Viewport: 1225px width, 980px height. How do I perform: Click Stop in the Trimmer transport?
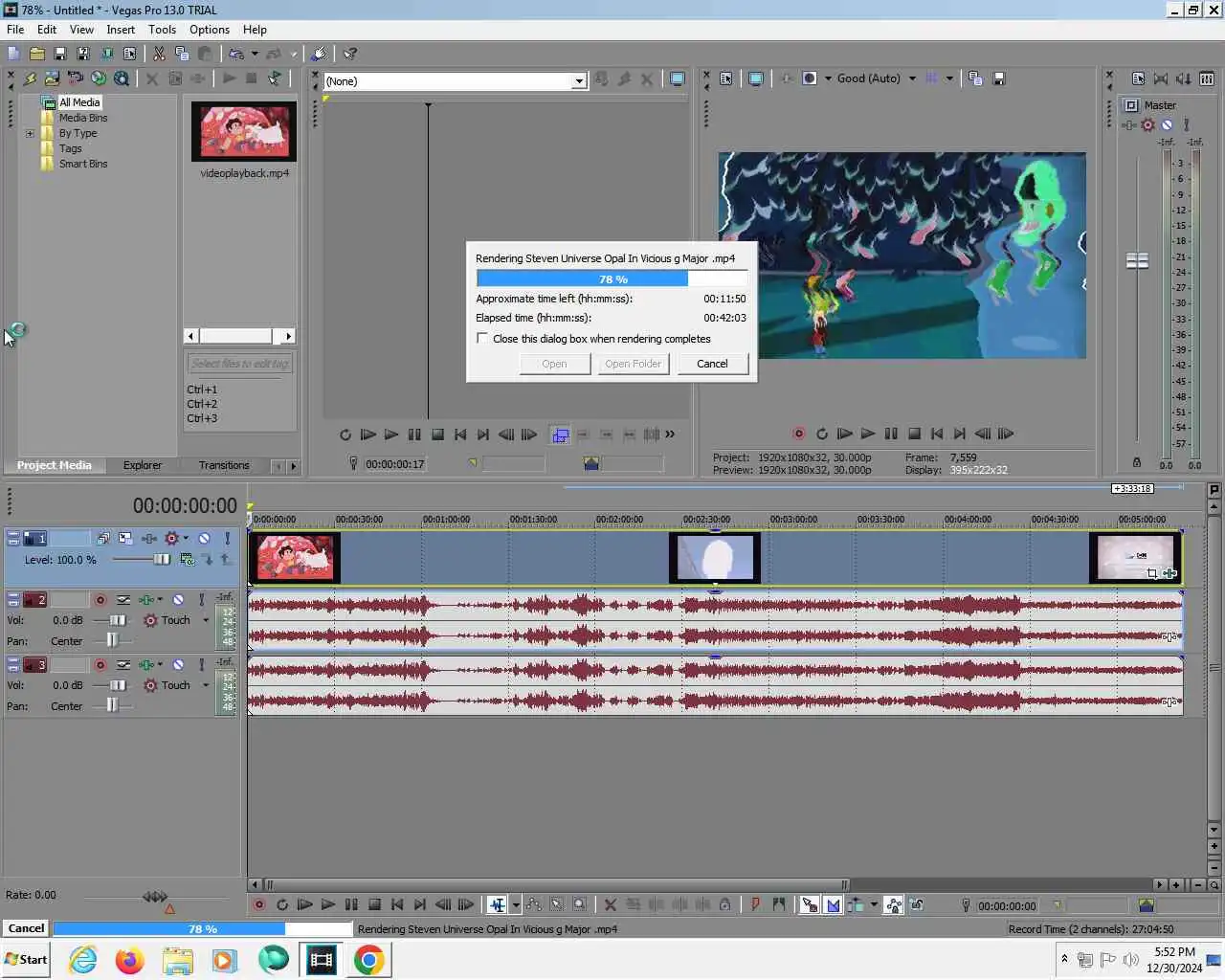(x=437, y=434)
